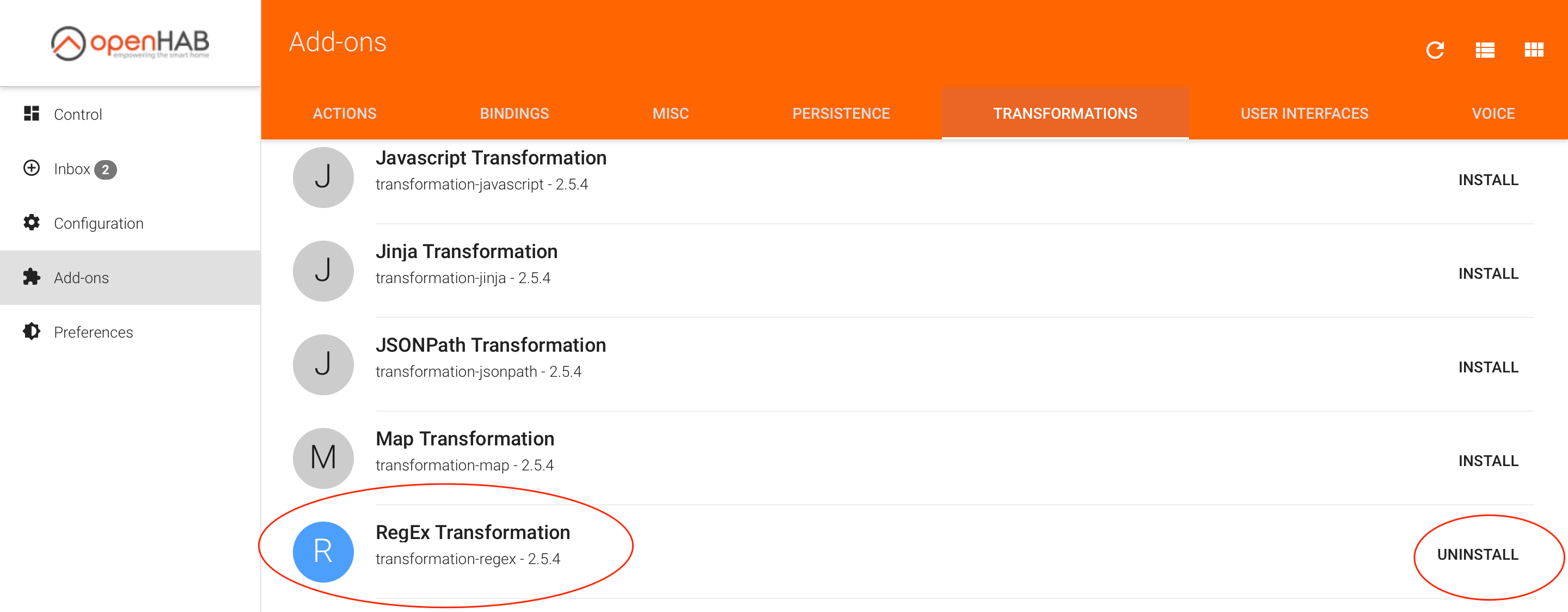Image resolution: width=1568 pixels, height=612 pixels.
Task: Click the Jinja Transformation J avatar
Action: click(x=323, y=271)
